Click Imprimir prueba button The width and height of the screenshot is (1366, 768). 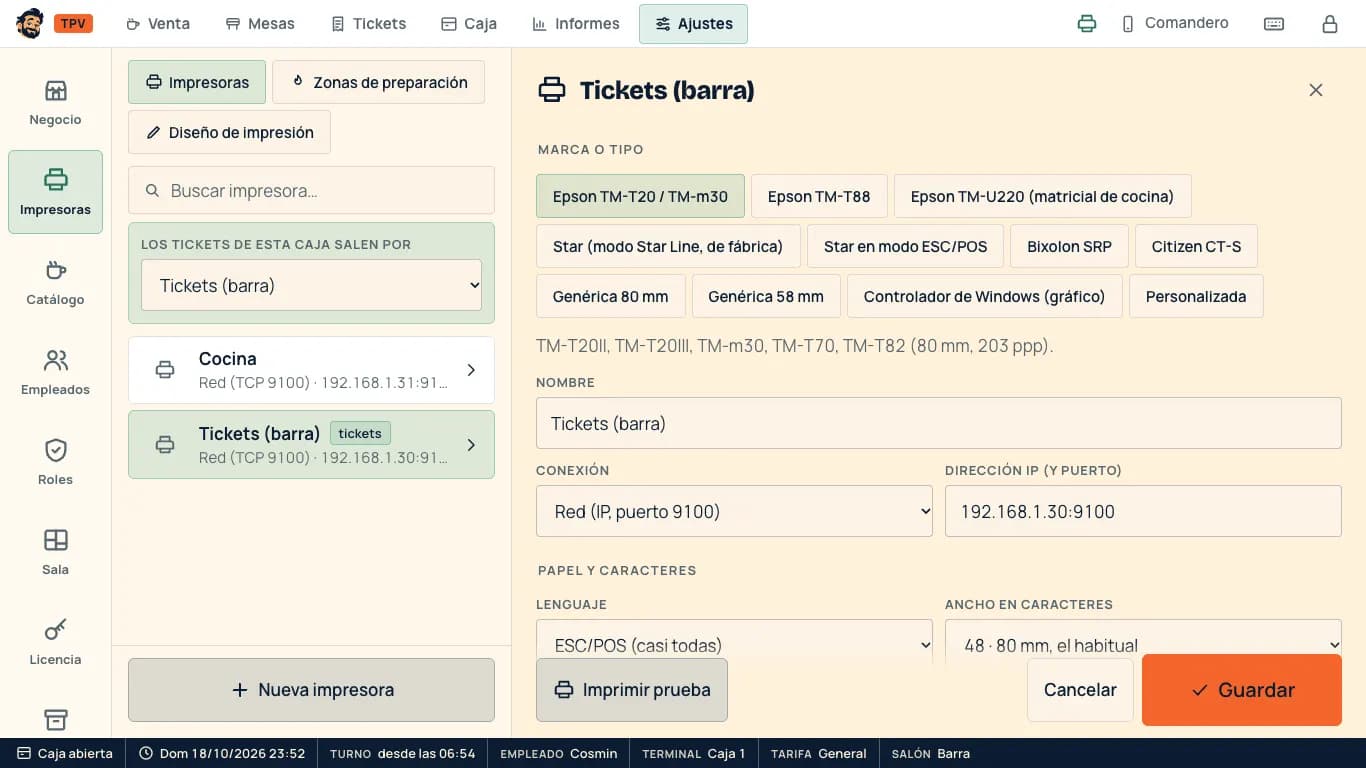[632, 690]
